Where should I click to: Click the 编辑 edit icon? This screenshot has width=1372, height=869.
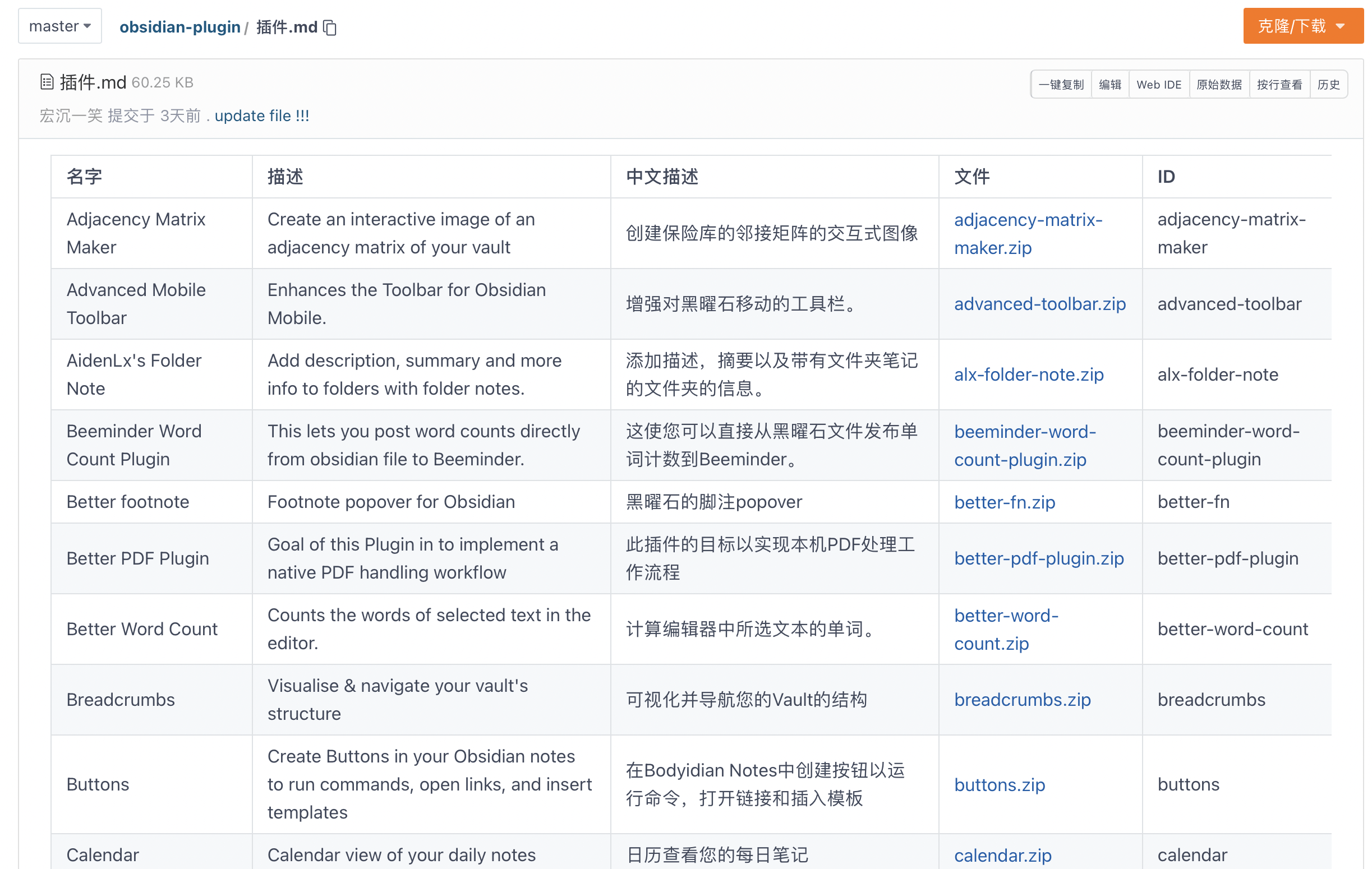[x=1109, y=84]
